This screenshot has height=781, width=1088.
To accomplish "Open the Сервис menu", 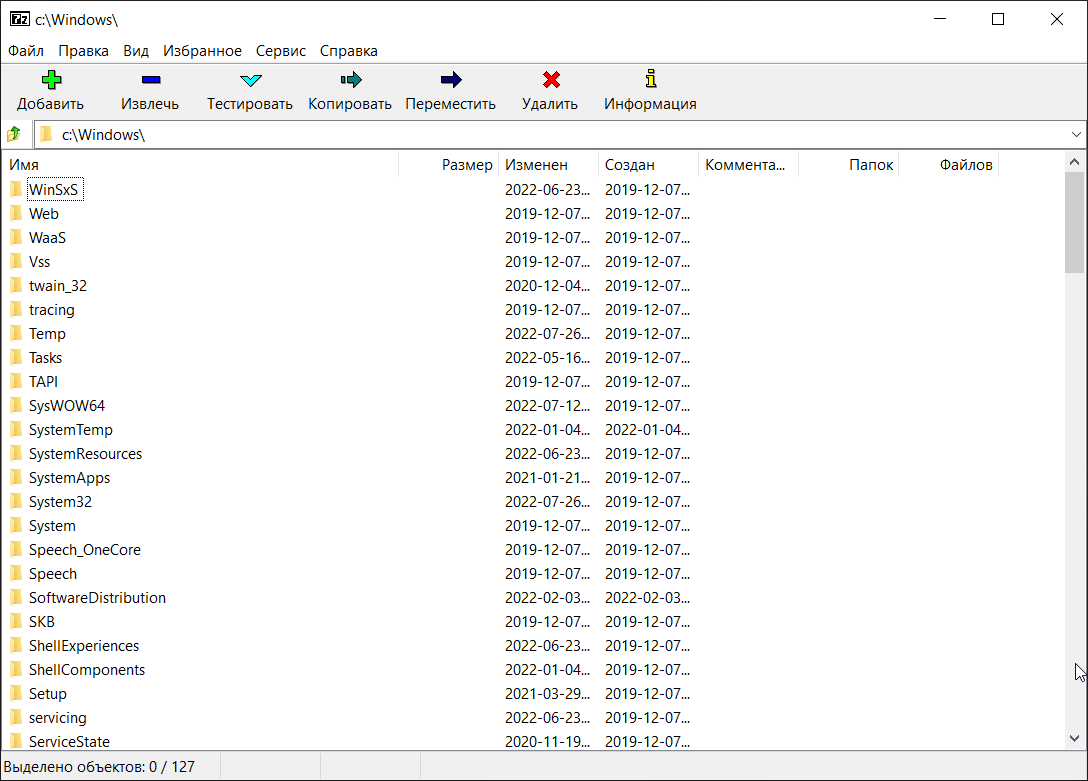I will pyautogui.click(x=280, y=51).
